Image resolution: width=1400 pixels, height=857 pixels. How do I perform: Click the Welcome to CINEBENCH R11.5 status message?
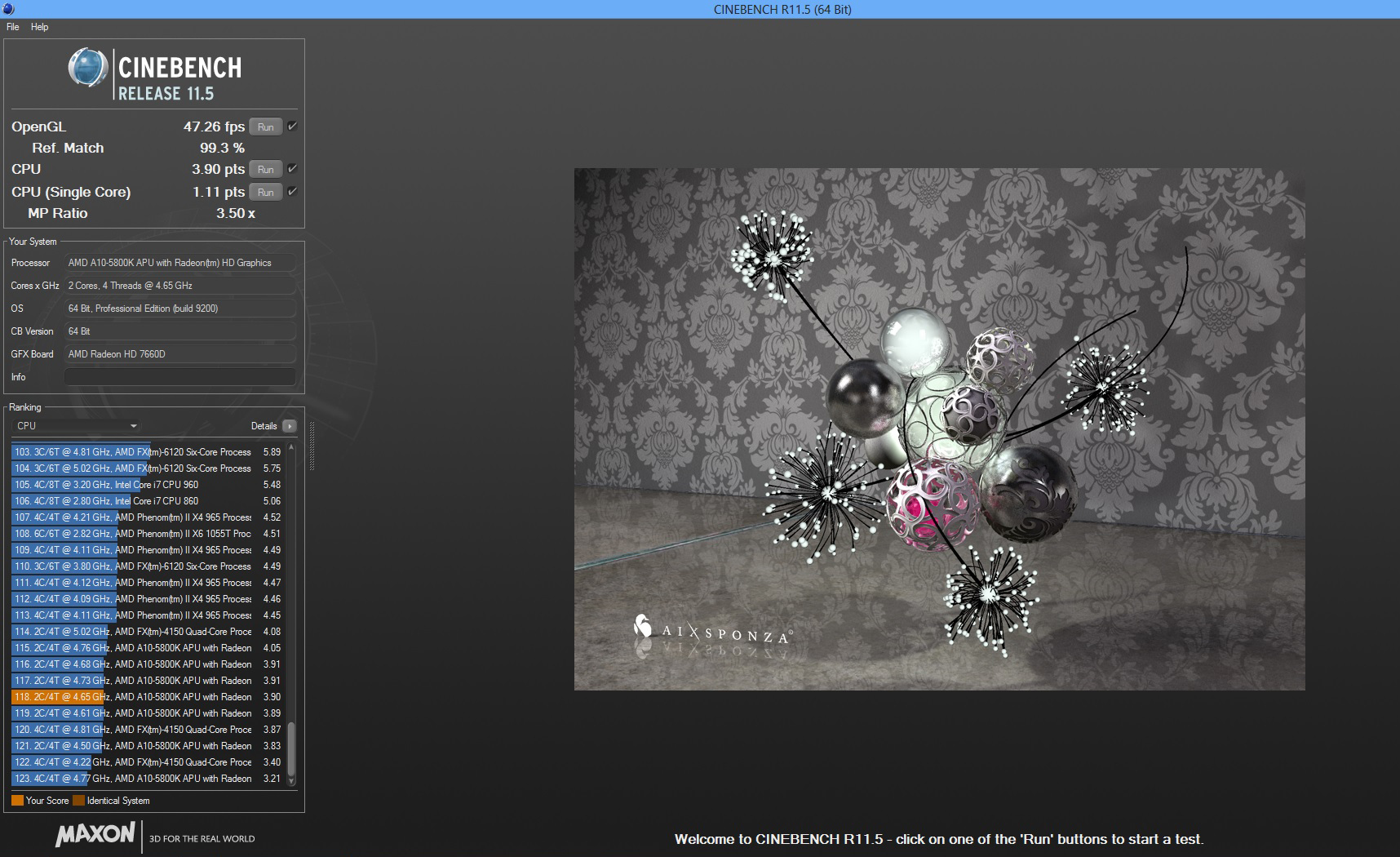coord(939,839)
